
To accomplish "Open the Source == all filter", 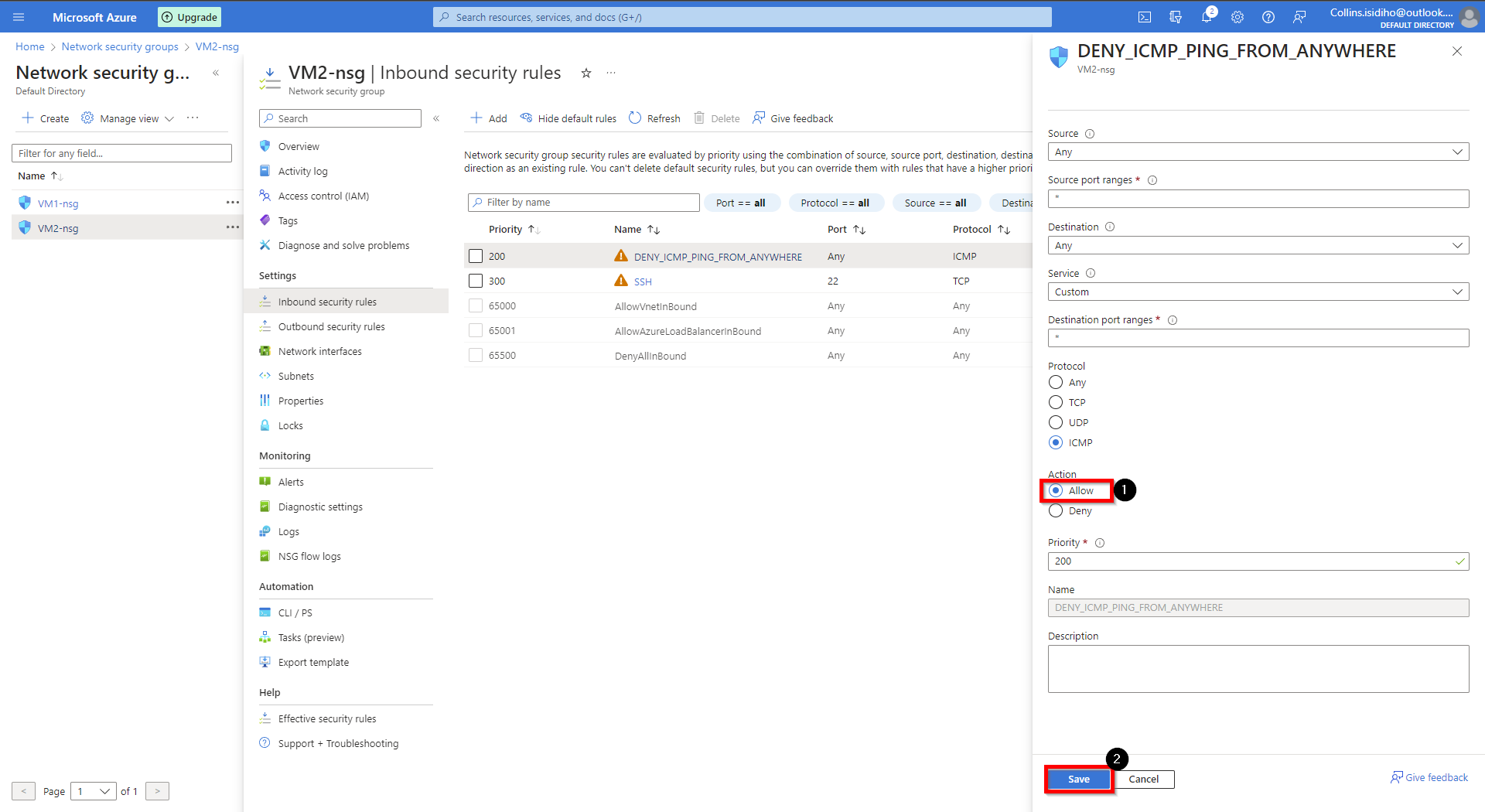I will (x=936, y=203).
